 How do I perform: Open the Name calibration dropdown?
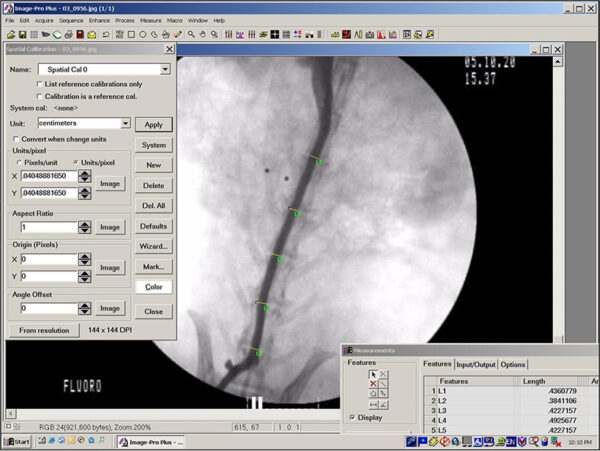click(x=165, y=69)
